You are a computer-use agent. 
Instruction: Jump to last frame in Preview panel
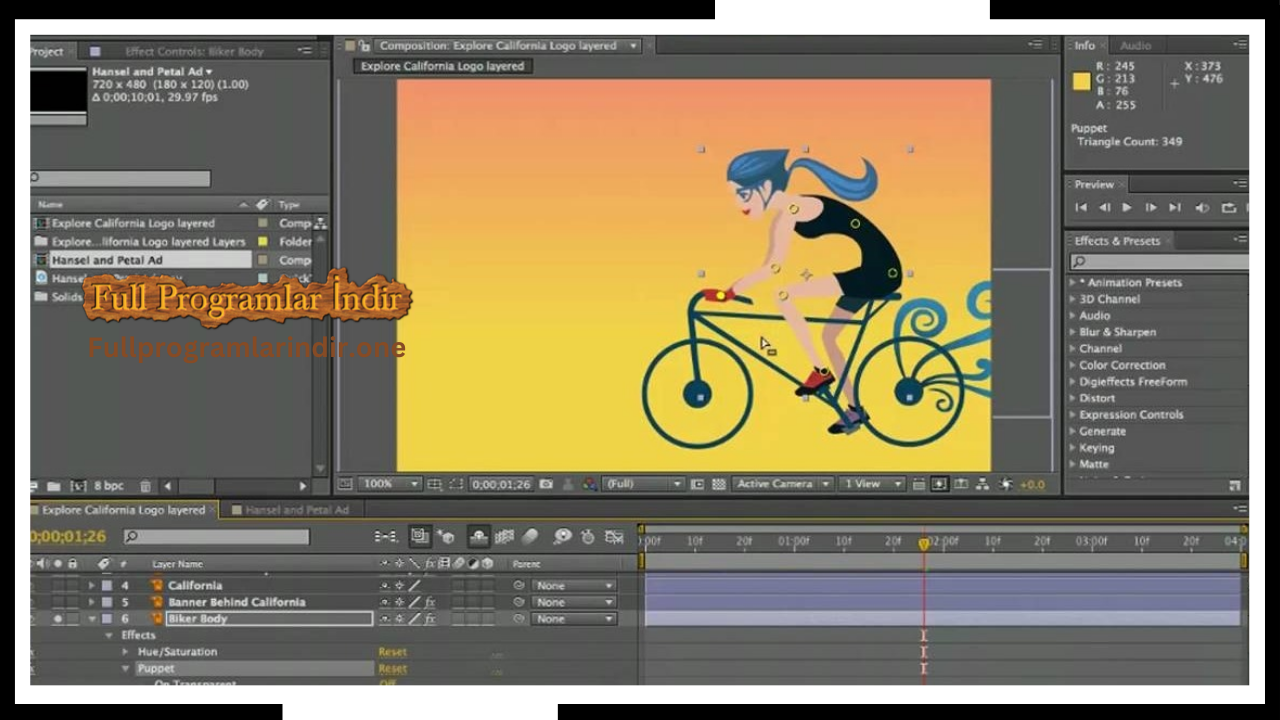[1174, 208]
